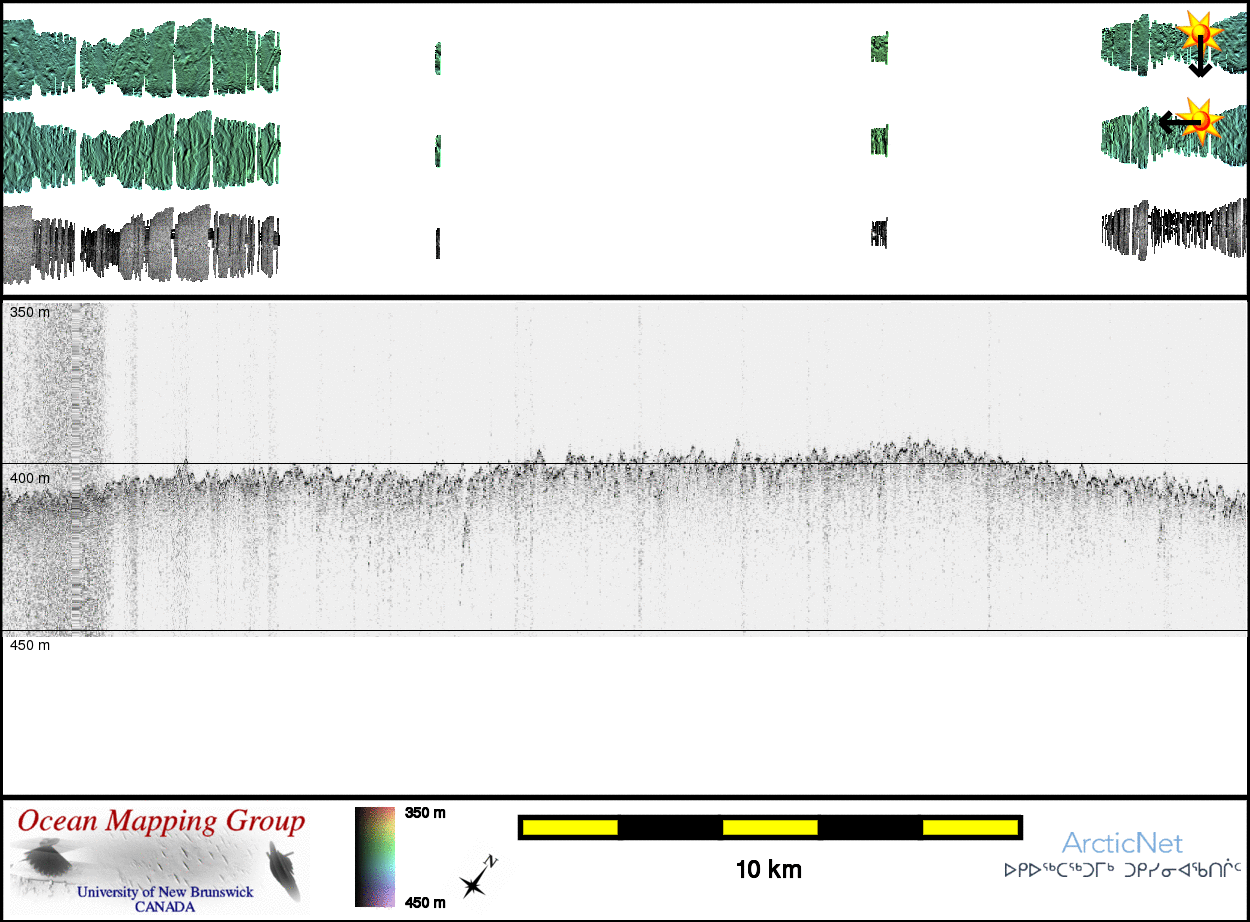Click the Inuktitut syllabics text under ArcticNet
This screenshot has height=922, width=1250.
point(1122,870)
